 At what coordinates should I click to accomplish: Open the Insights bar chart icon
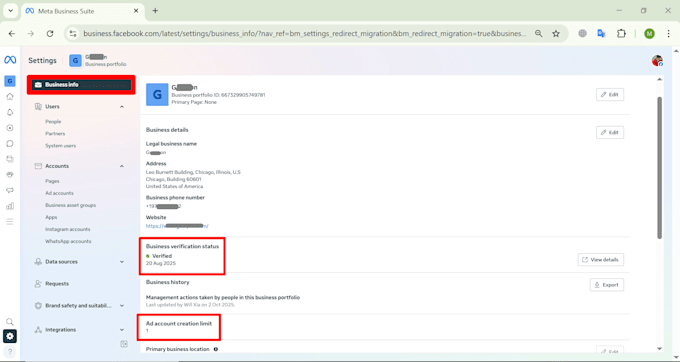pyautogui.click(x=10, y=206)
